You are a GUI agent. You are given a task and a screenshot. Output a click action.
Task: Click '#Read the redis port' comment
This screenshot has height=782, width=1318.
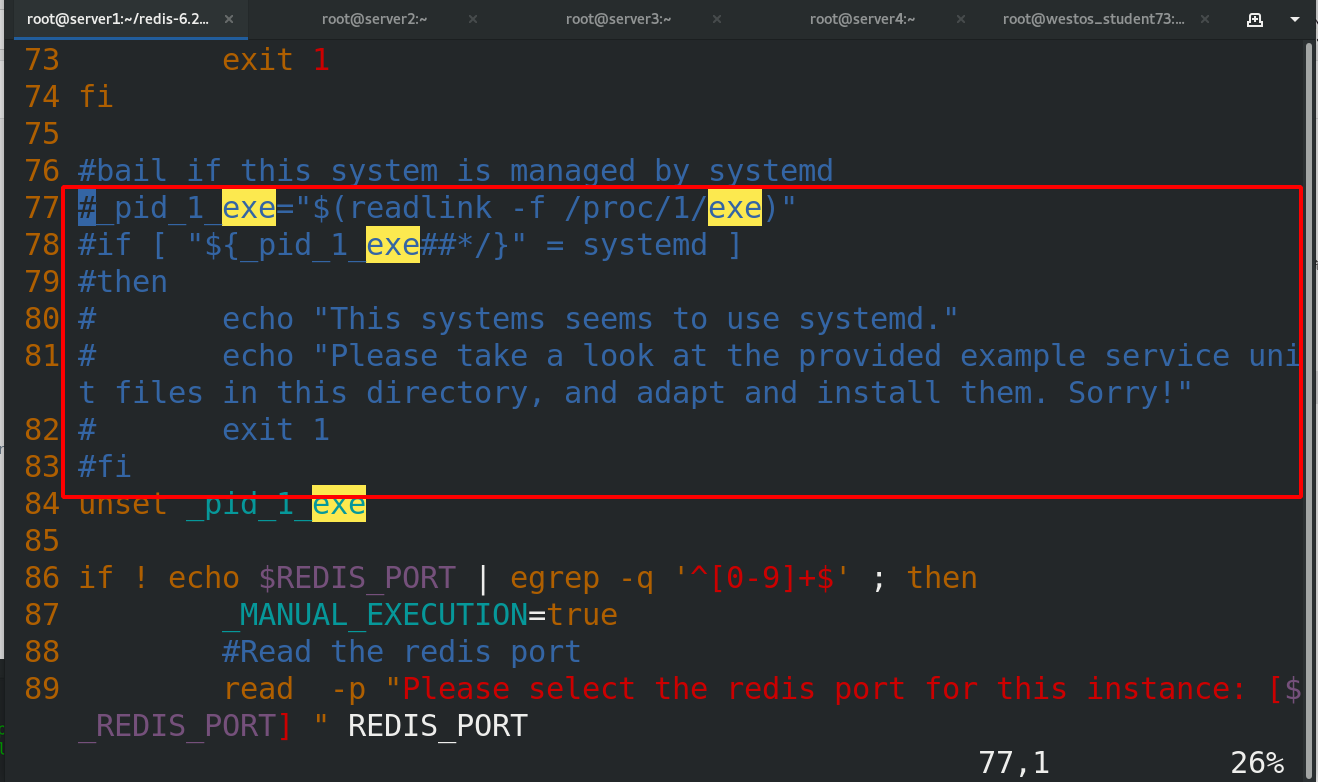pos(402,652)
